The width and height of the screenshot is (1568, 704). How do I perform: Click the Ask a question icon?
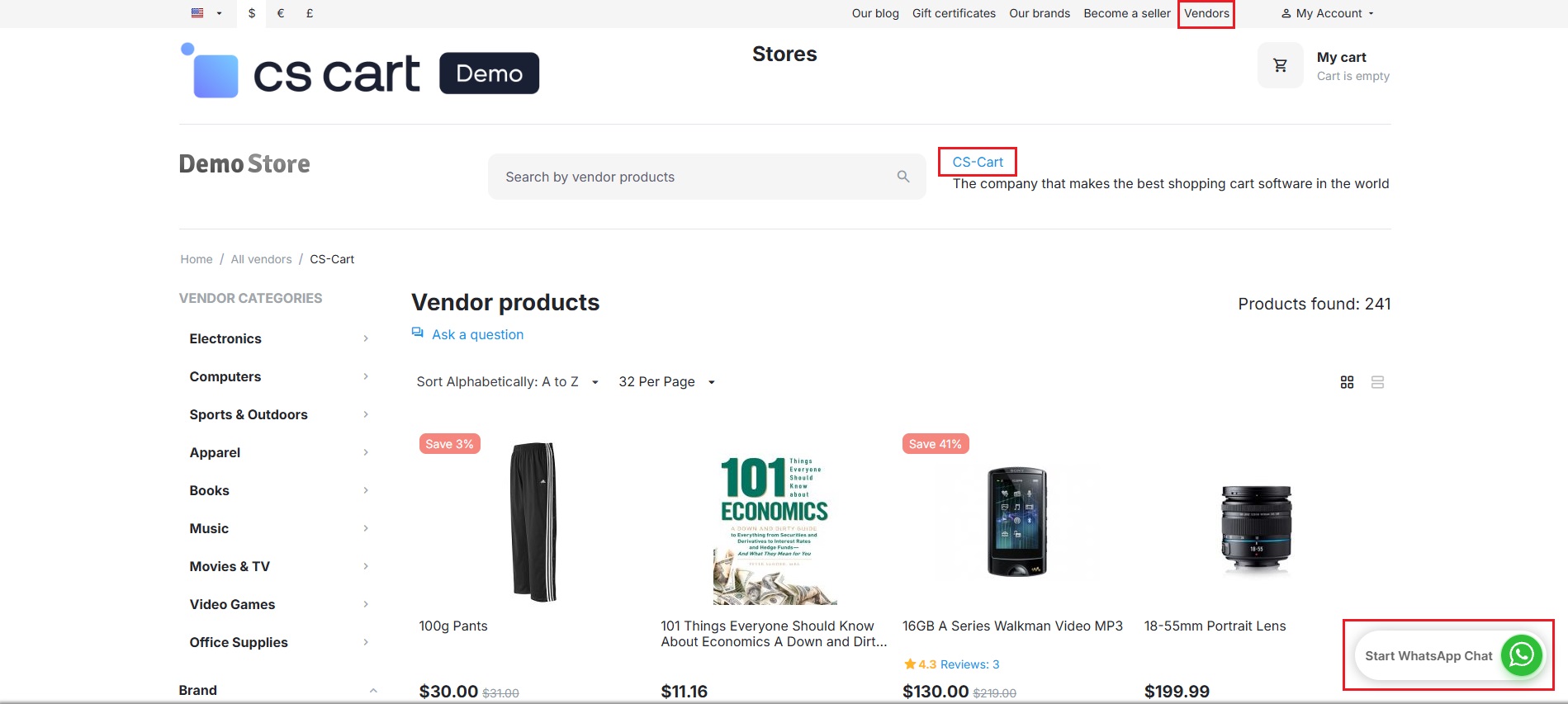point(418,333)
